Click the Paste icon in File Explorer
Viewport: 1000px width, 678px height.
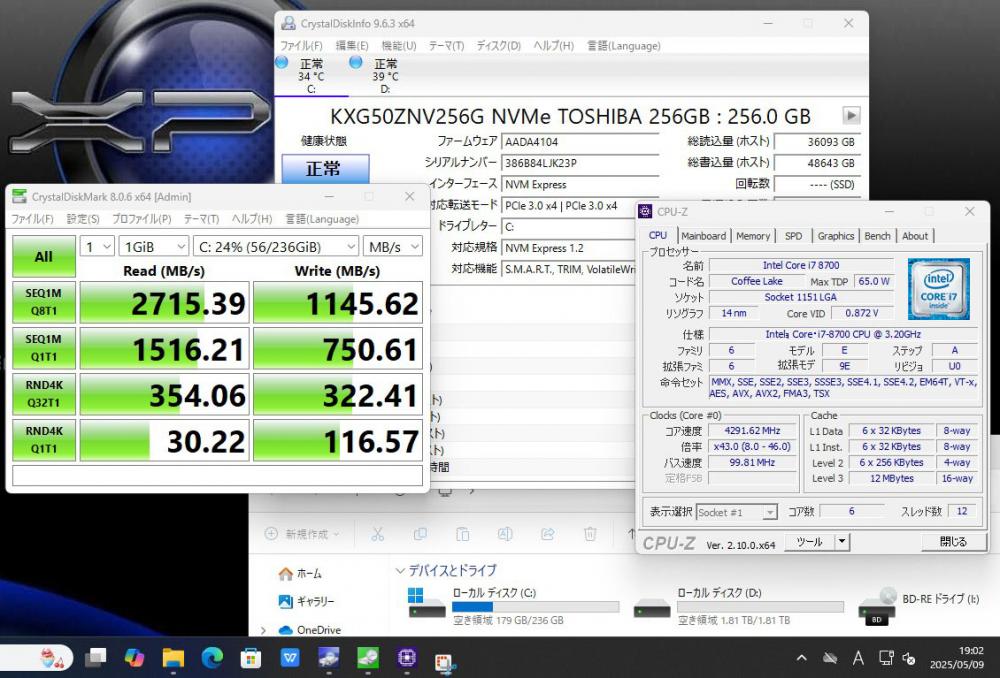tap(462, 534)
